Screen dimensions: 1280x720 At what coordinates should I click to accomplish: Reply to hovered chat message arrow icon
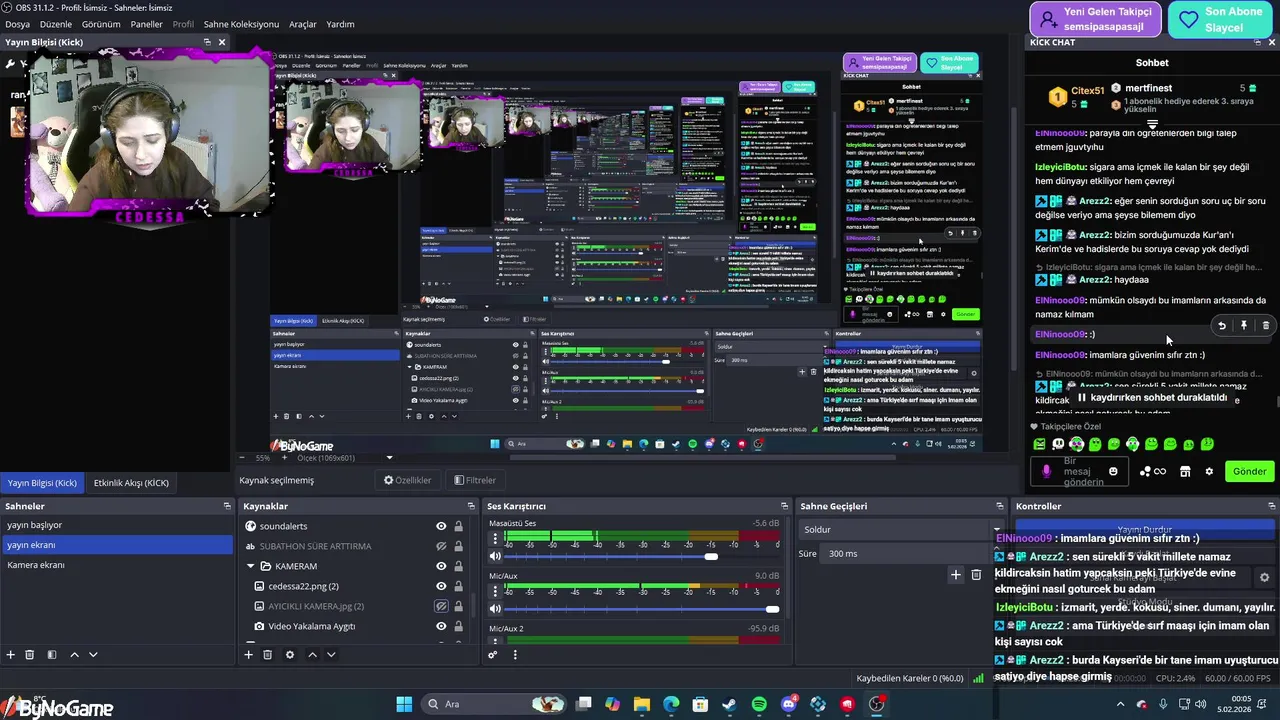point(1222,325)
